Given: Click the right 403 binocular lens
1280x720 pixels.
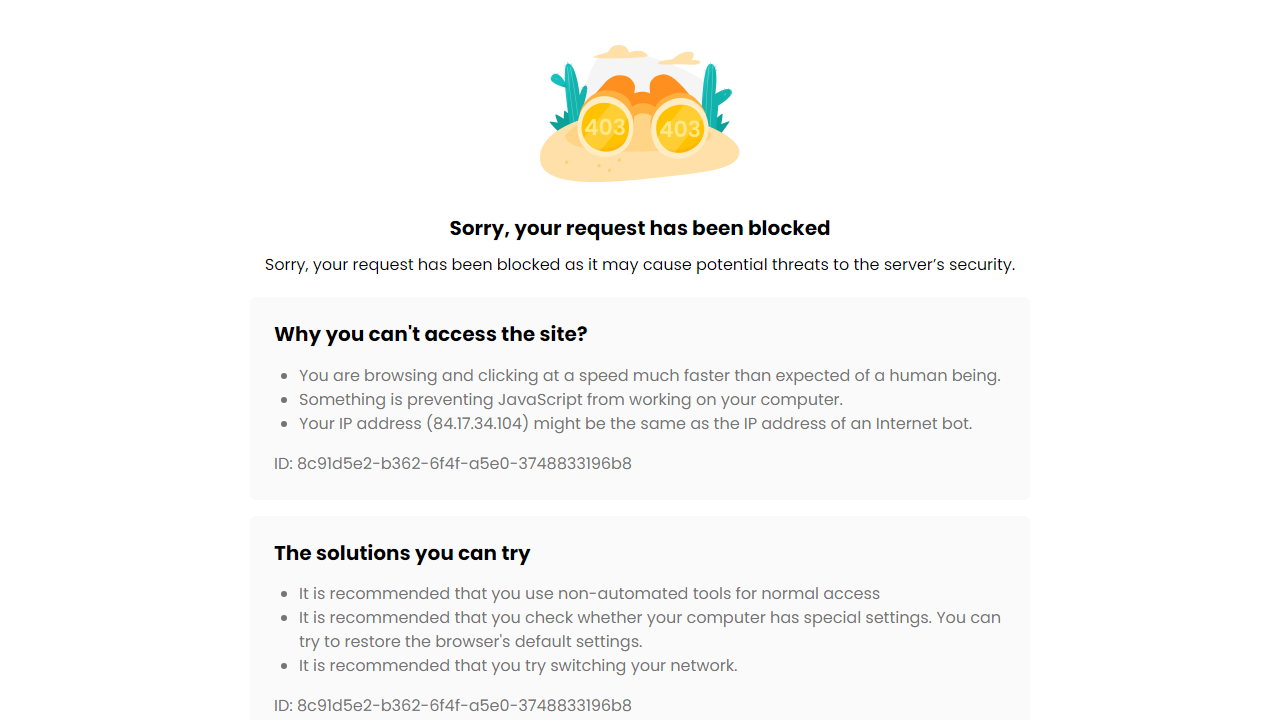Looking at the screenshot, I should pyautogui.click(x=680, y=129).
